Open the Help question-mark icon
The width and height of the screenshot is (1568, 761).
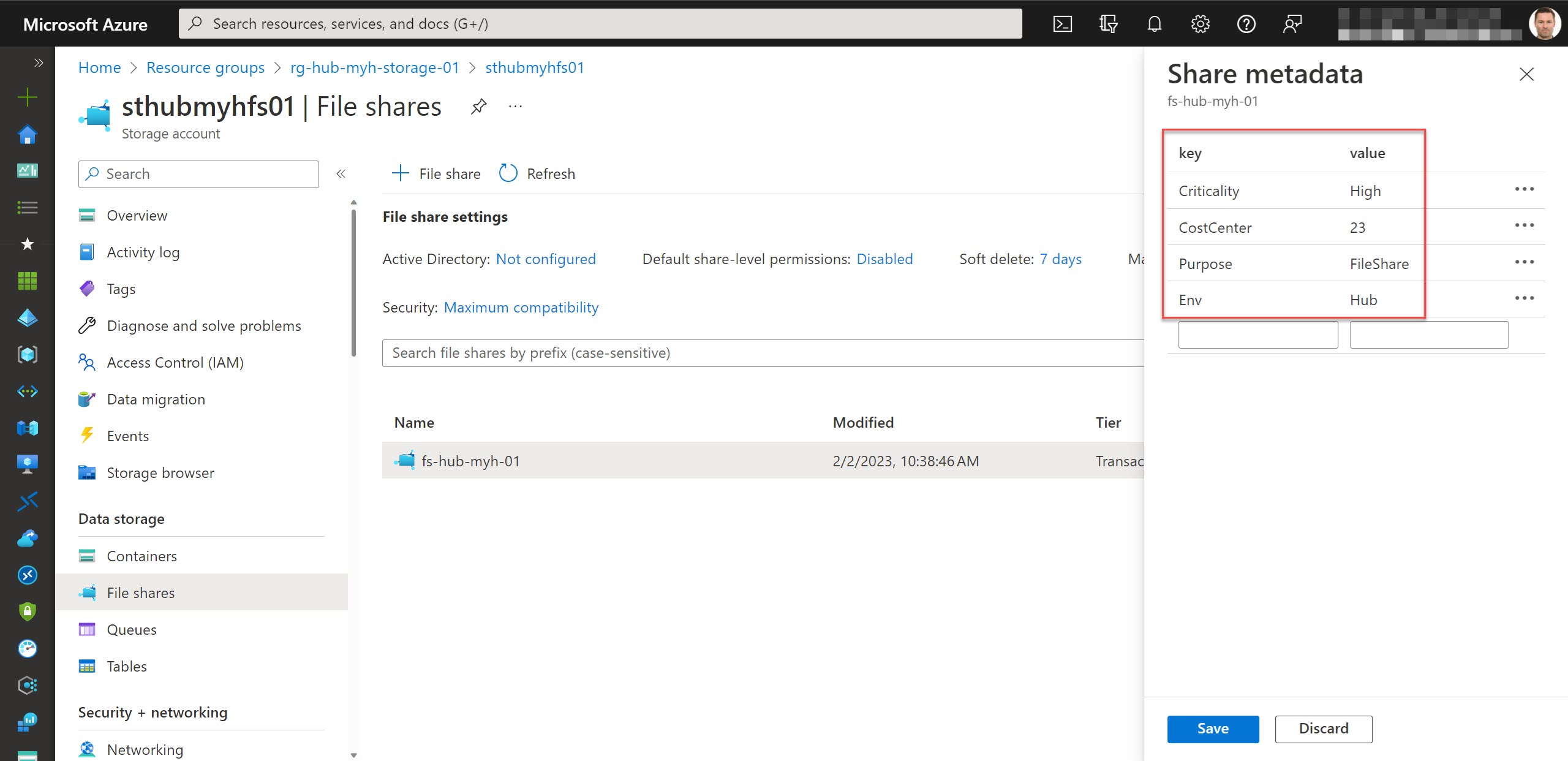1247,23
